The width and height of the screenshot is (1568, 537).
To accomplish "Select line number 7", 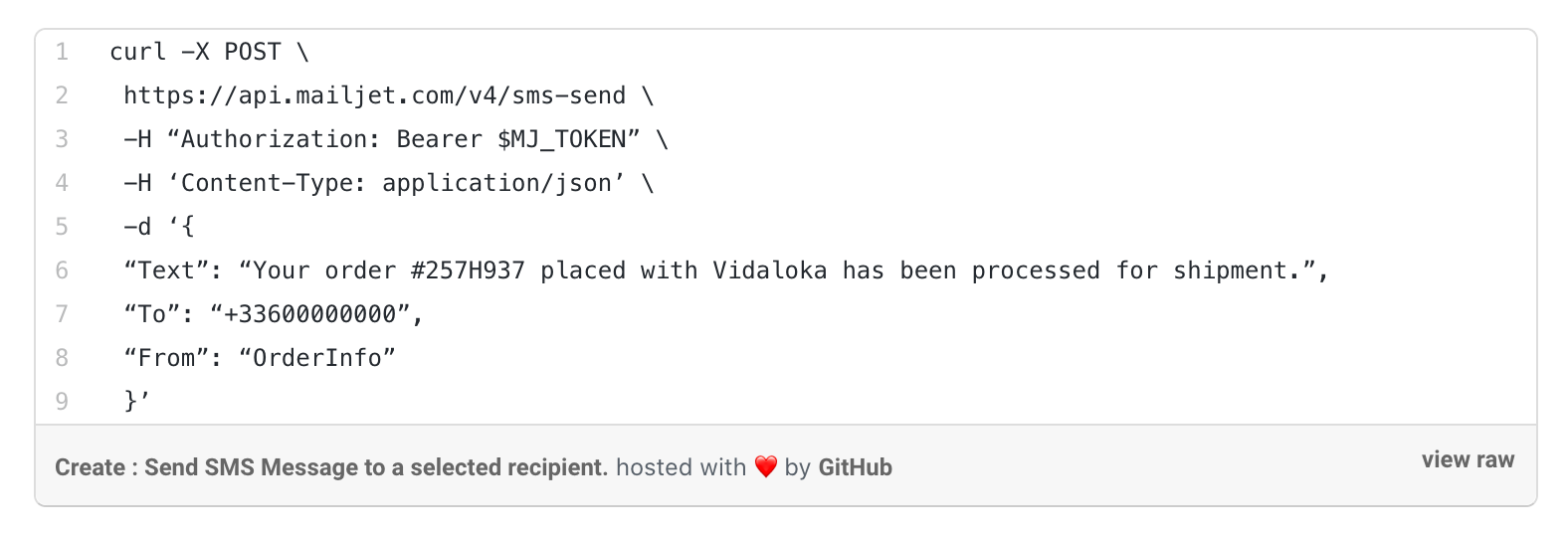I will [62, 314].
